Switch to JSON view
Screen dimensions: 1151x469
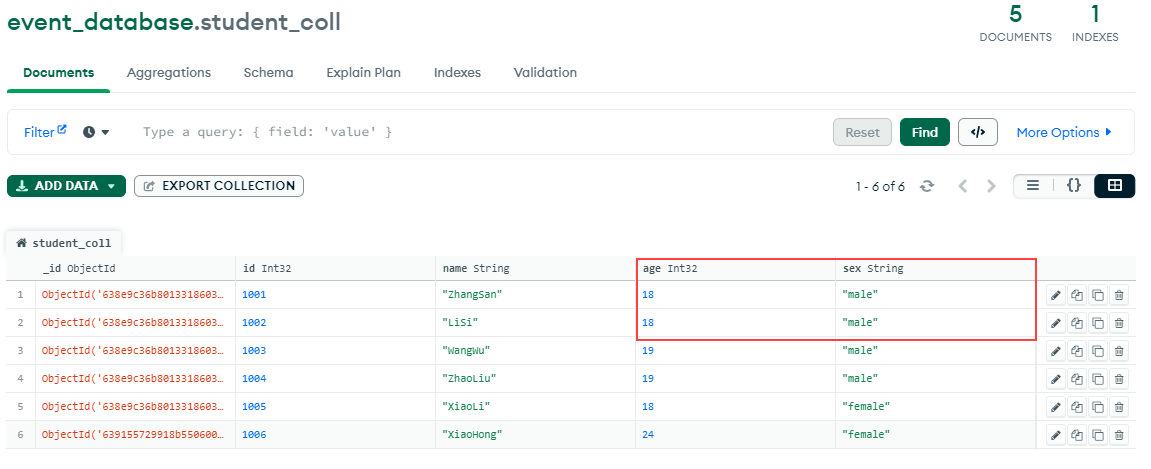1073,186
